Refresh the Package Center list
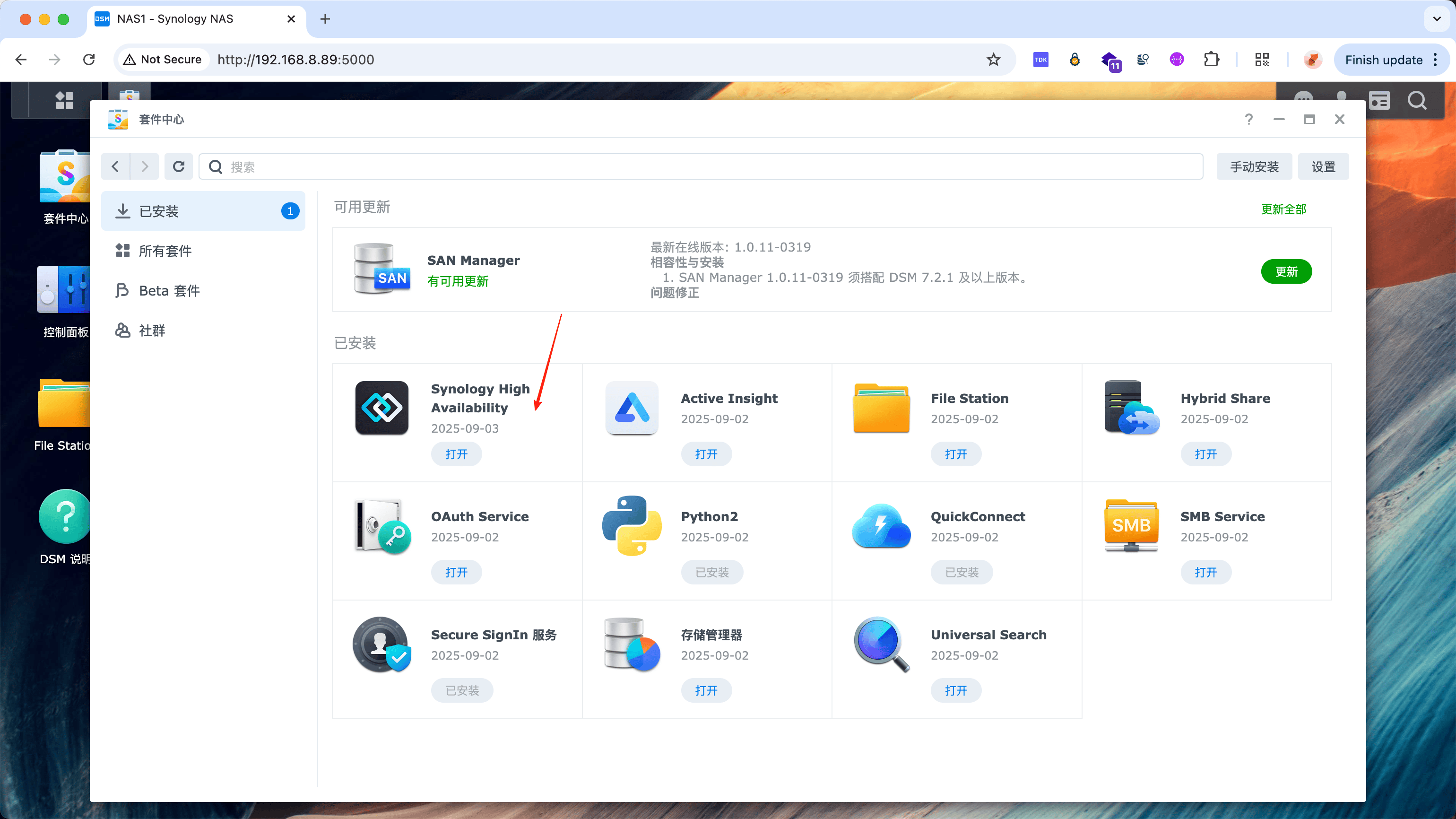The image size is (1456, 819). tap(179, 167)
